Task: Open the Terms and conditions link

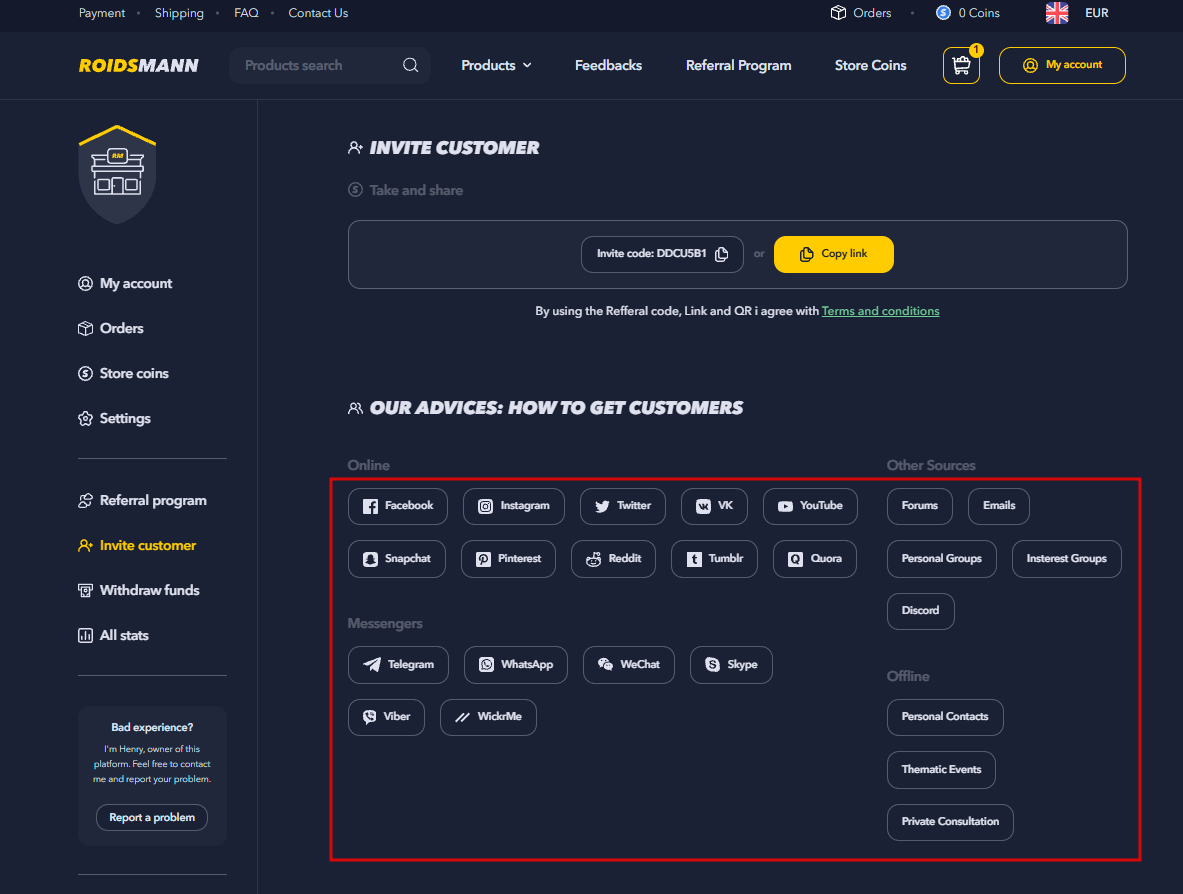Action: coord(880,311)
